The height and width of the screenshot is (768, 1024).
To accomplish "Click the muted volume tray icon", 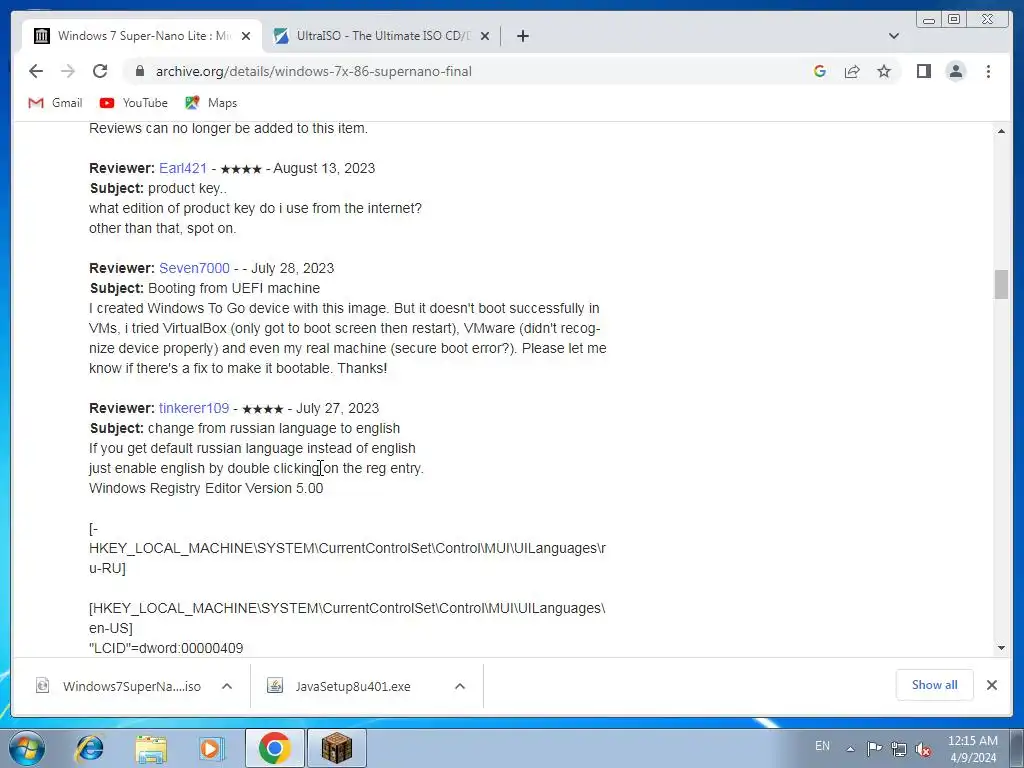I will pos(923,749).
